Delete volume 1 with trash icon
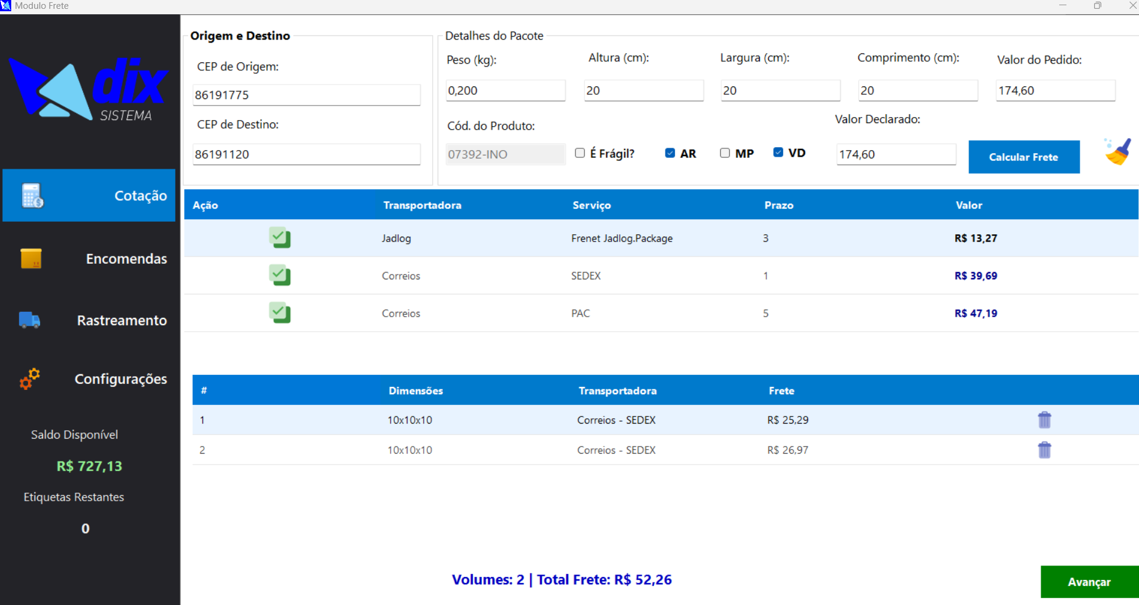1139x605 pixels. tap(1044, 420)
